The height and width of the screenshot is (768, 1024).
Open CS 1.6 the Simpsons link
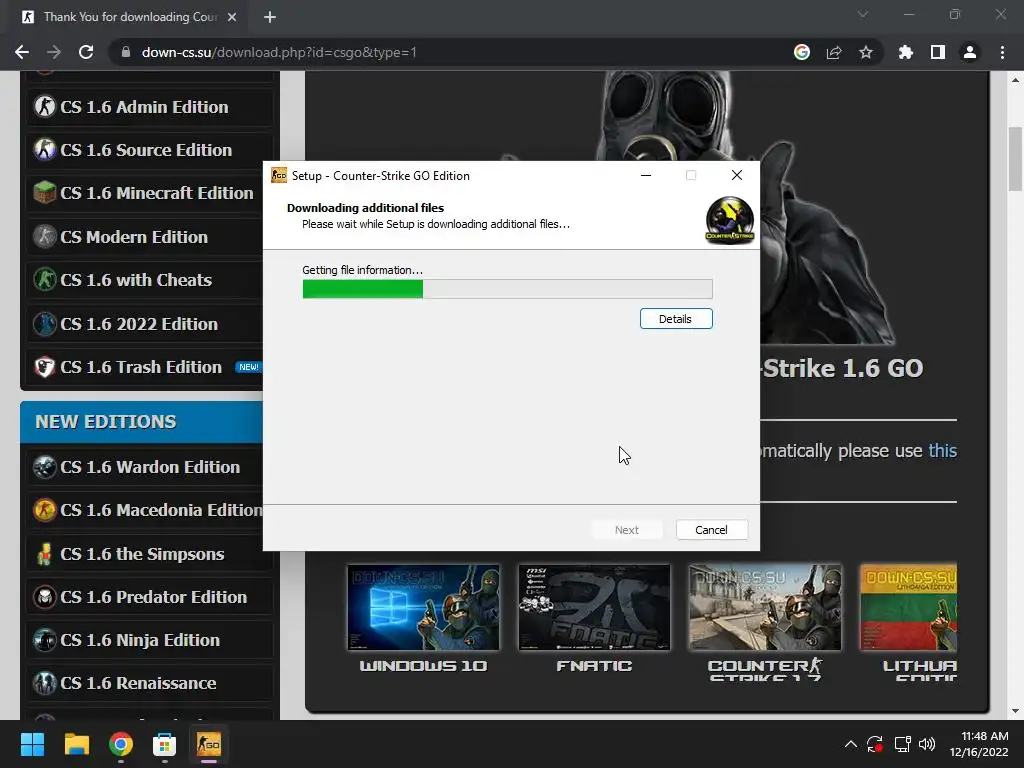[142, 554]
